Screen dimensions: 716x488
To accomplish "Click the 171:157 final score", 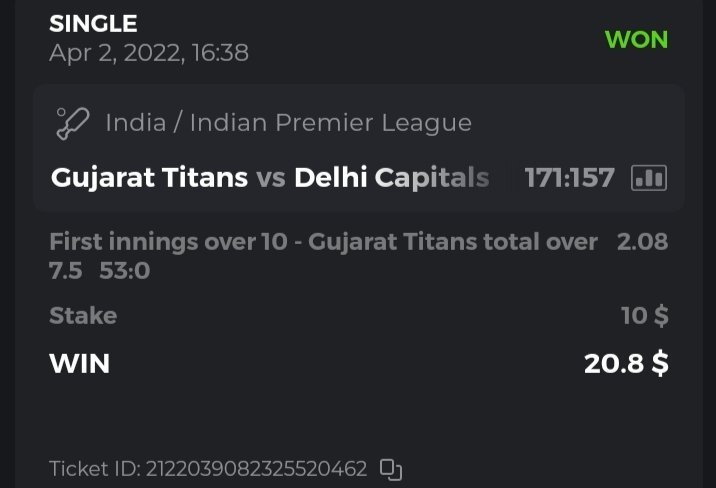I will 569,178.
